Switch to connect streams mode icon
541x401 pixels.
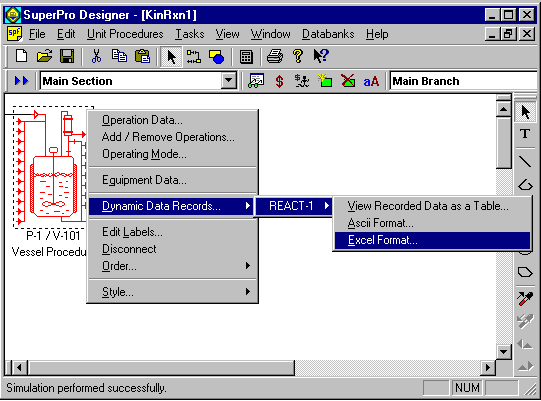pos(194,57)
